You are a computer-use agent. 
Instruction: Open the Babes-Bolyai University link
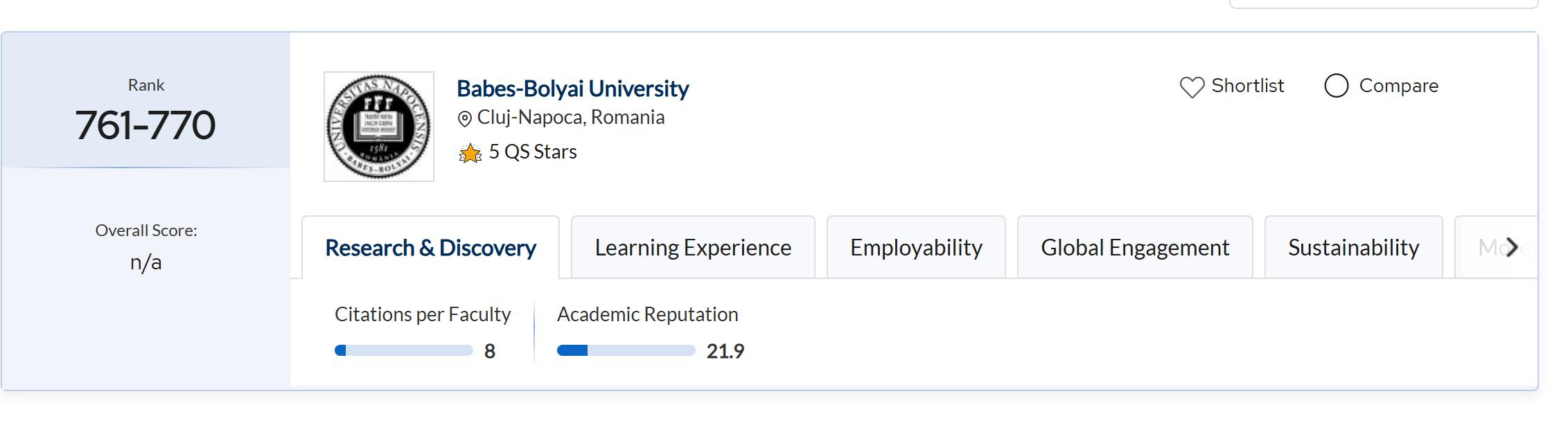(x=572, y=89)
